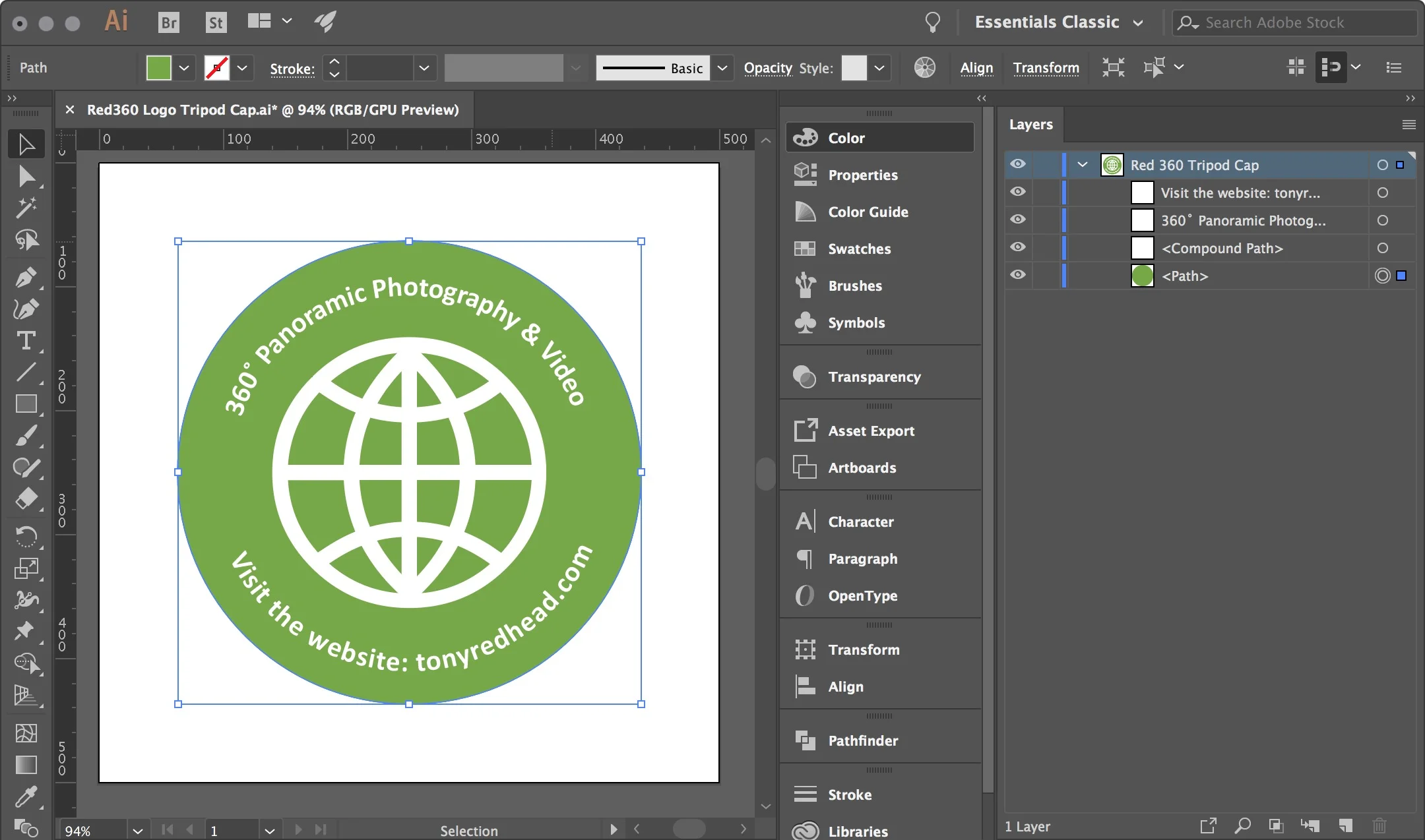Open the fill color dropdown arrow
This screenshot has height=840, width=1425.
(184, 67)
